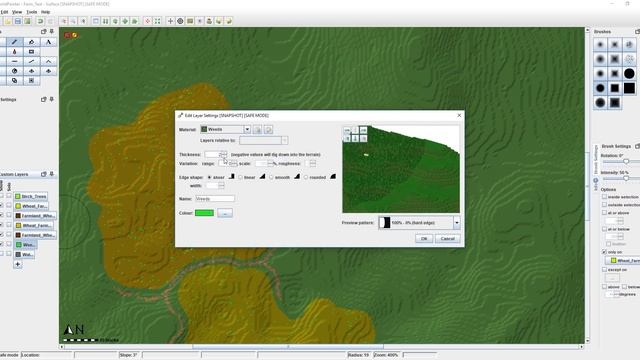Enable the except on checkbox
Image resolution: width=640 pixels, height=360 pixels.
pyautogui.click(x=604, y=269)
